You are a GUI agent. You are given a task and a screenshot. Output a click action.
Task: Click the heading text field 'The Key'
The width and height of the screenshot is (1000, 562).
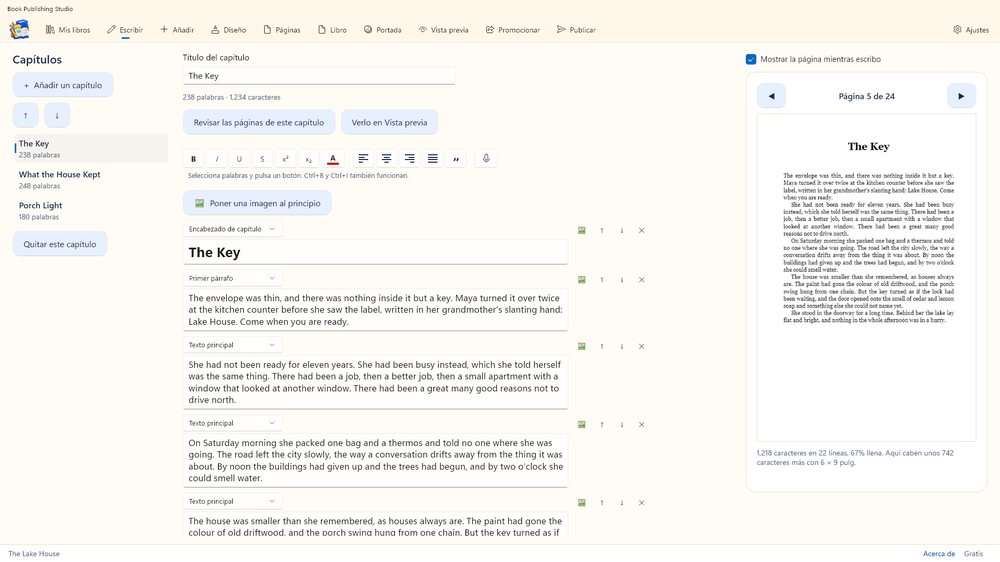(x=375, y=253)
